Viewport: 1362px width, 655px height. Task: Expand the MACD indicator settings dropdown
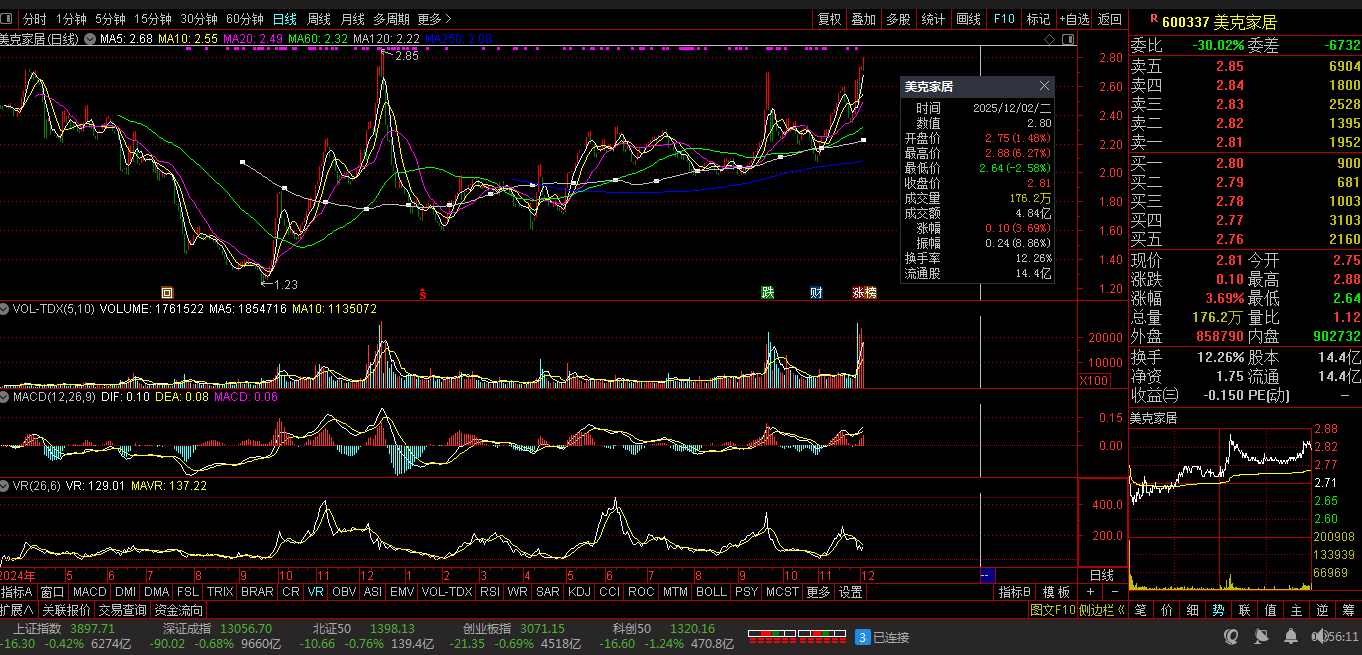tap(6, 397)
